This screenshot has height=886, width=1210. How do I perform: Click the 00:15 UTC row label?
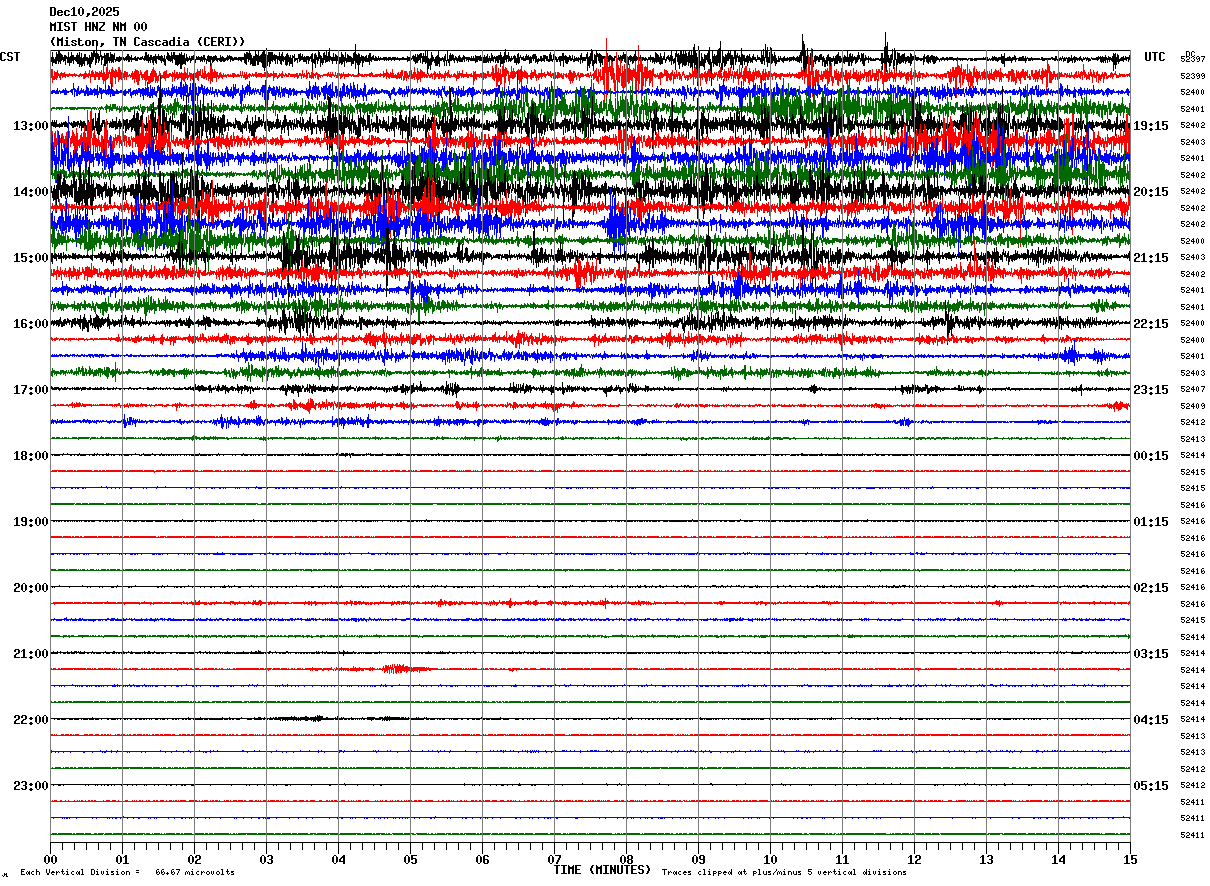[1151, 456]
